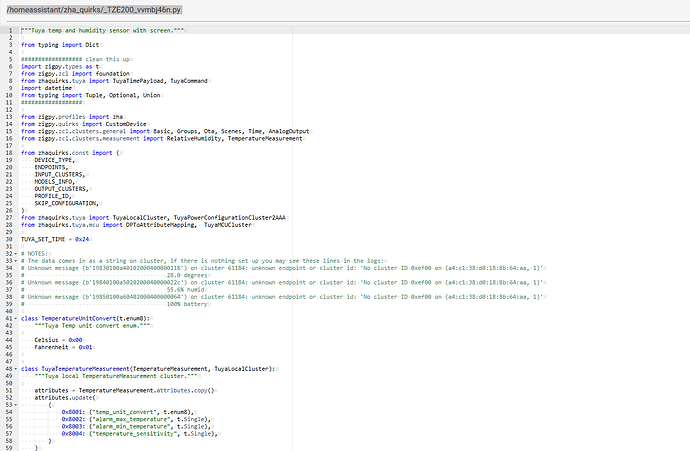
Task: Click 'attributes = TemperatureMeasurement.attributes.copy()' line
Action: [125, 391]
